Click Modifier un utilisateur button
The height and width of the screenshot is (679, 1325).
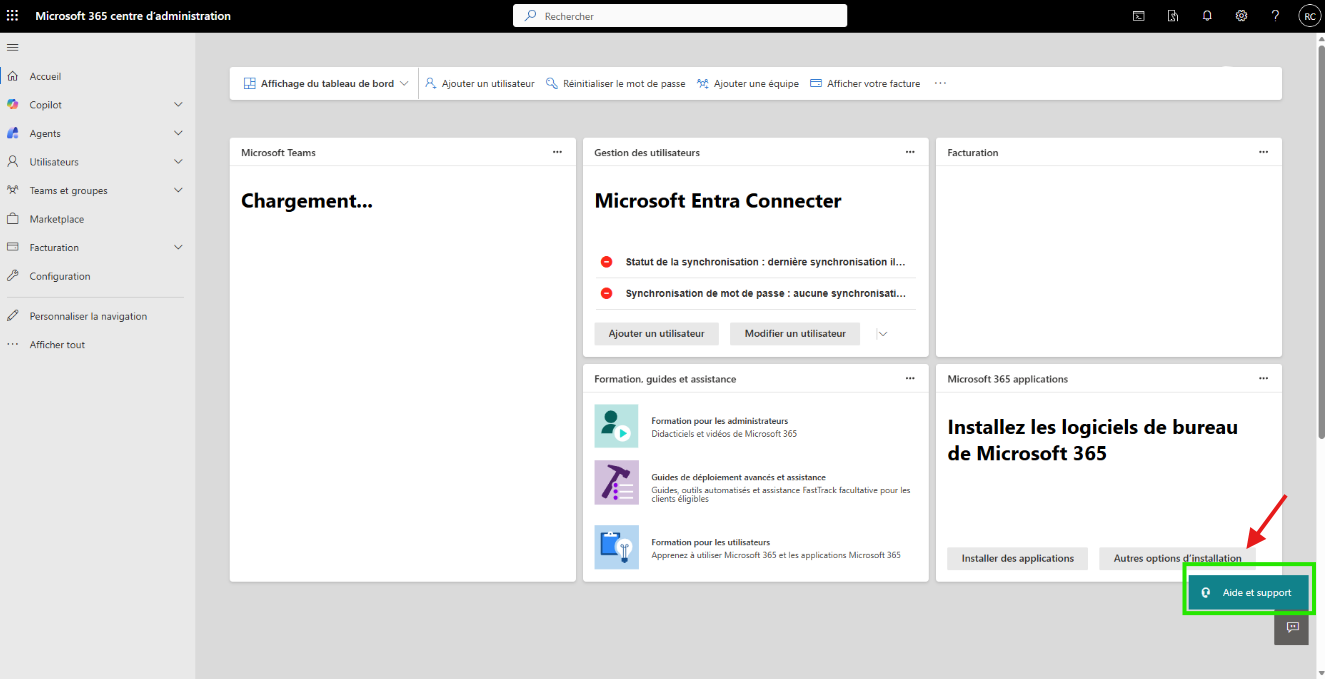[795, 334]
